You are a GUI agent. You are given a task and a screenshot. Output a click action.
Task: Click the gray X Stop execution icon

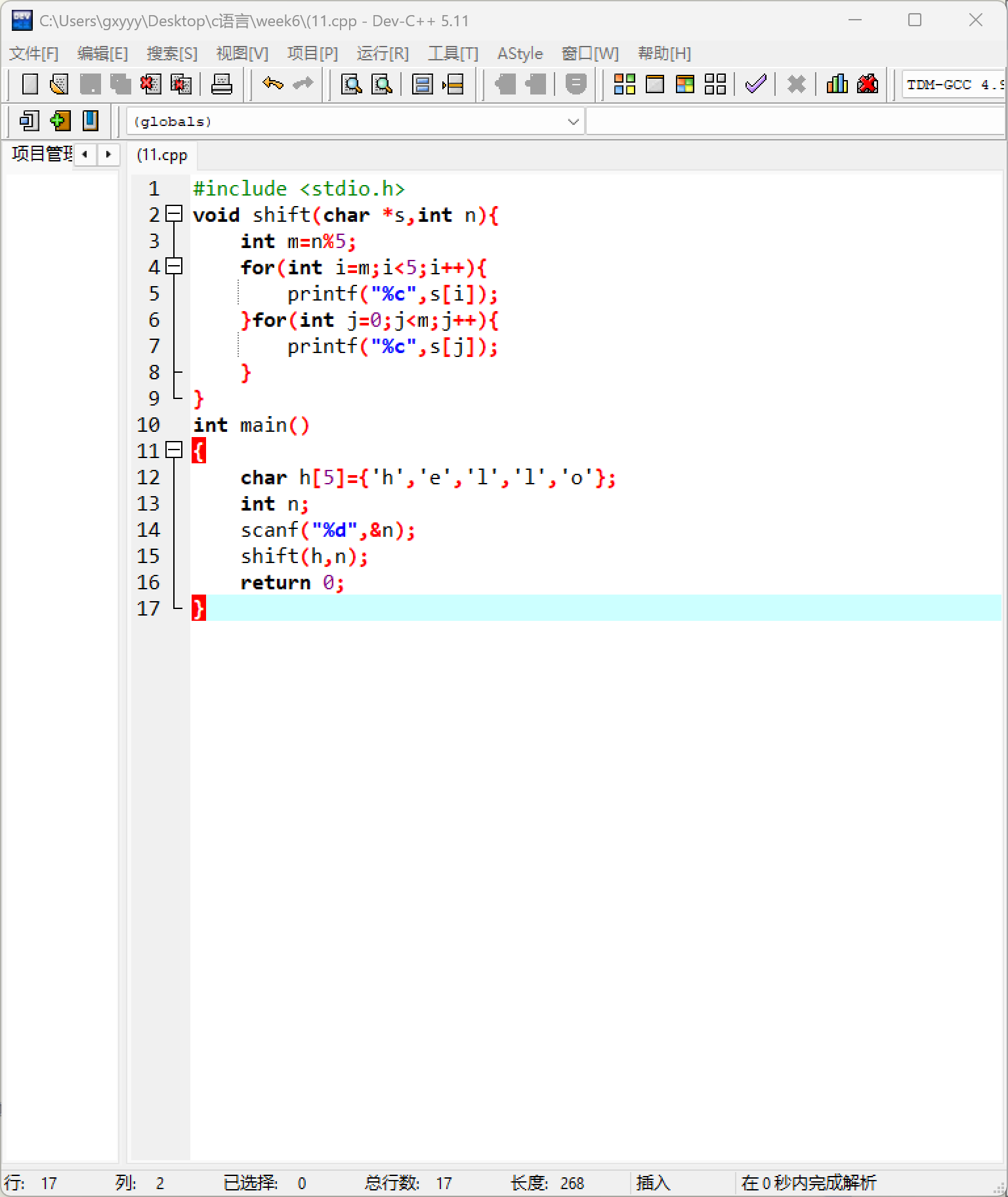tap(796, 84)
